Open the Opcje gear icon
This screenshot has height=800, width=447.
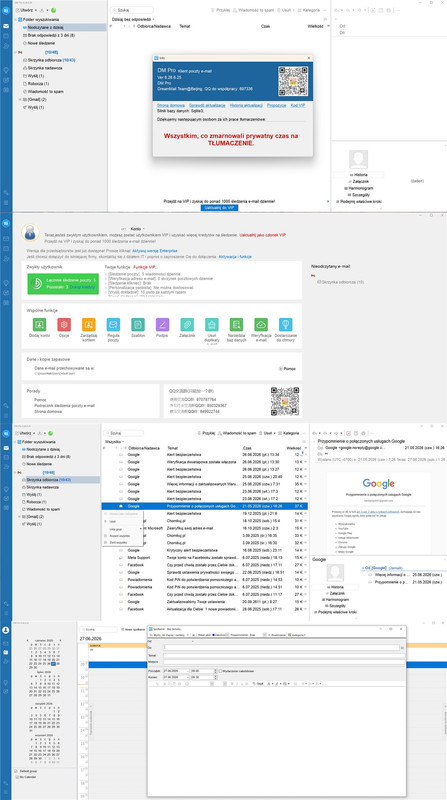(x=64, y=324)
